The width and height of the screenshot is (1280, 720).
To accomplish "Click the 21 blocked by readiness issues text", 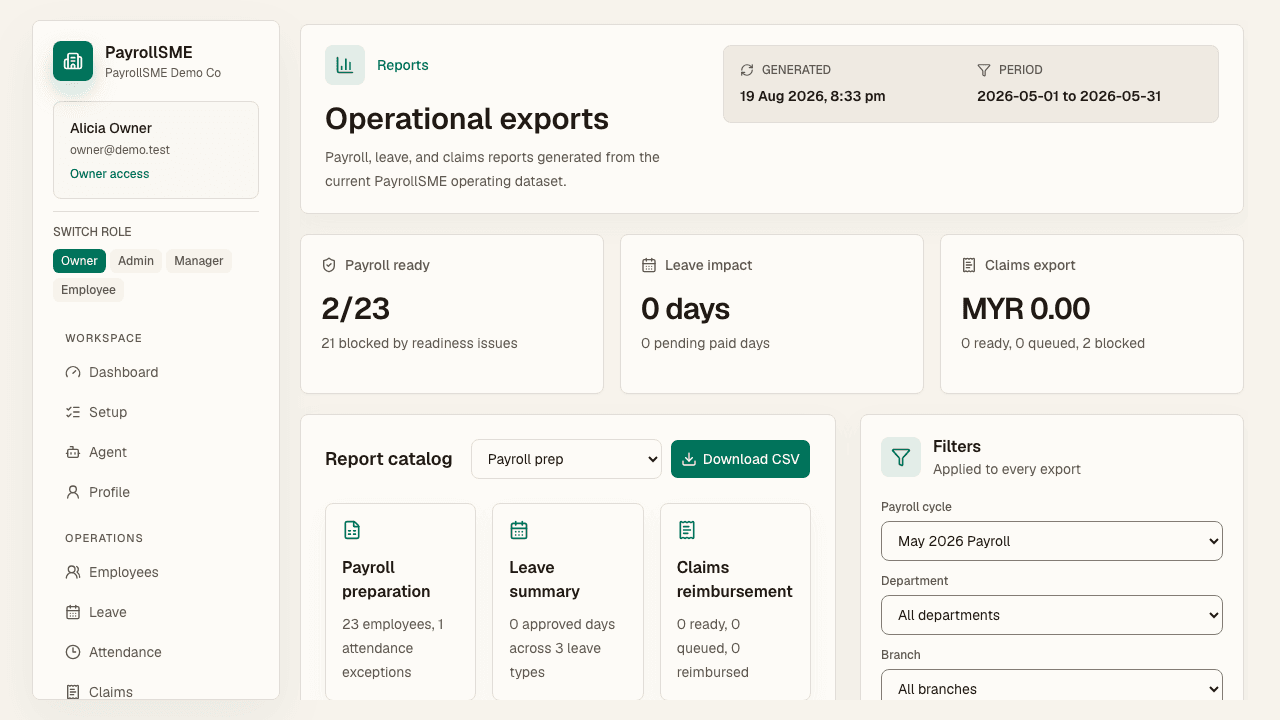I will [419, 343].
